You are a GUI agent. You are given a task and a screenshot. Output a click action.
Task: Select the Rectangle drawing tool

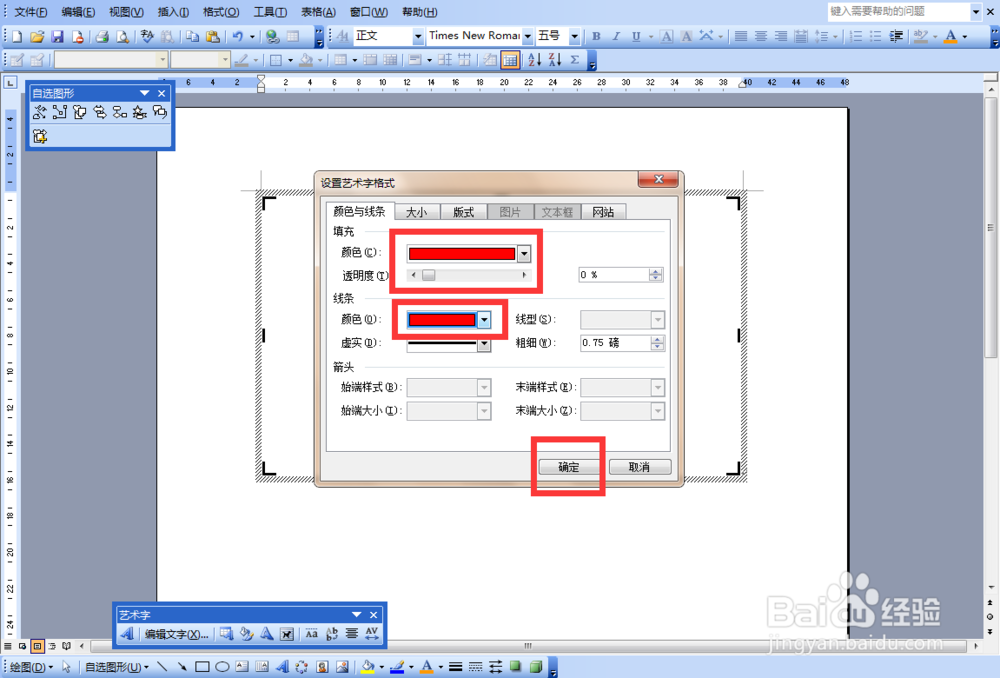click(204, 666)
